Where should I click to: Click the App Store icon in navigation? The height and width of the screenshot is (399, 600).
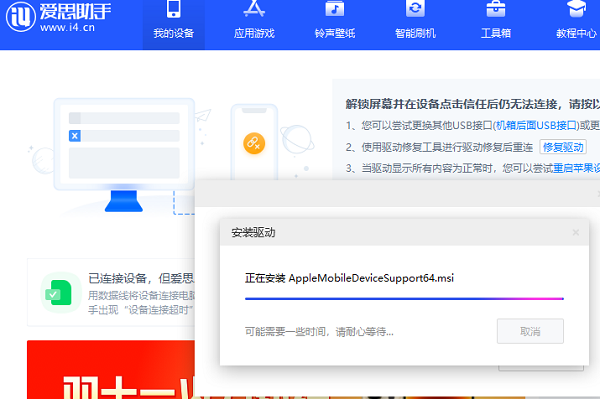[x=254, y=8]
